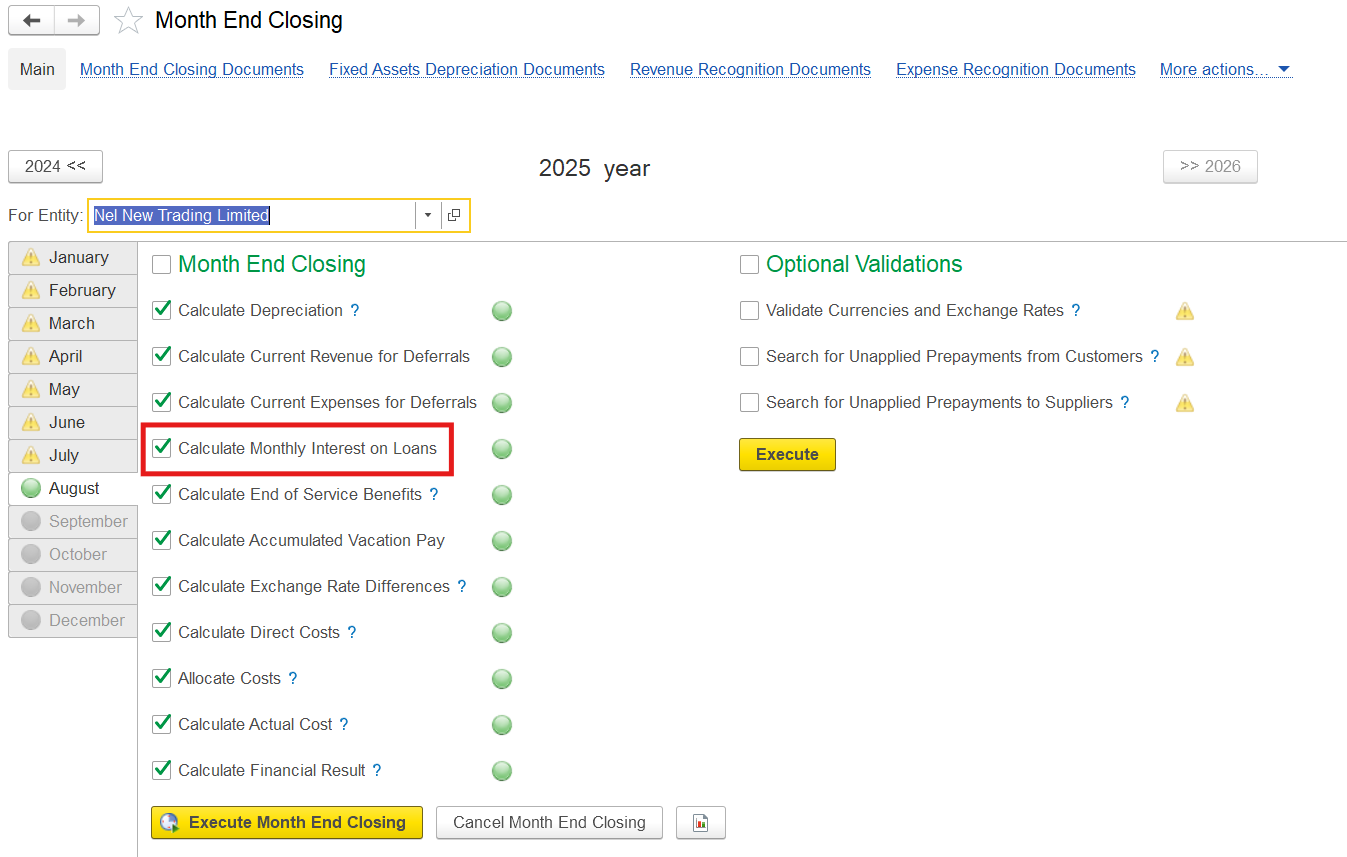
Task: Click the For Entity input field
Action: click(x=252, y=215)
